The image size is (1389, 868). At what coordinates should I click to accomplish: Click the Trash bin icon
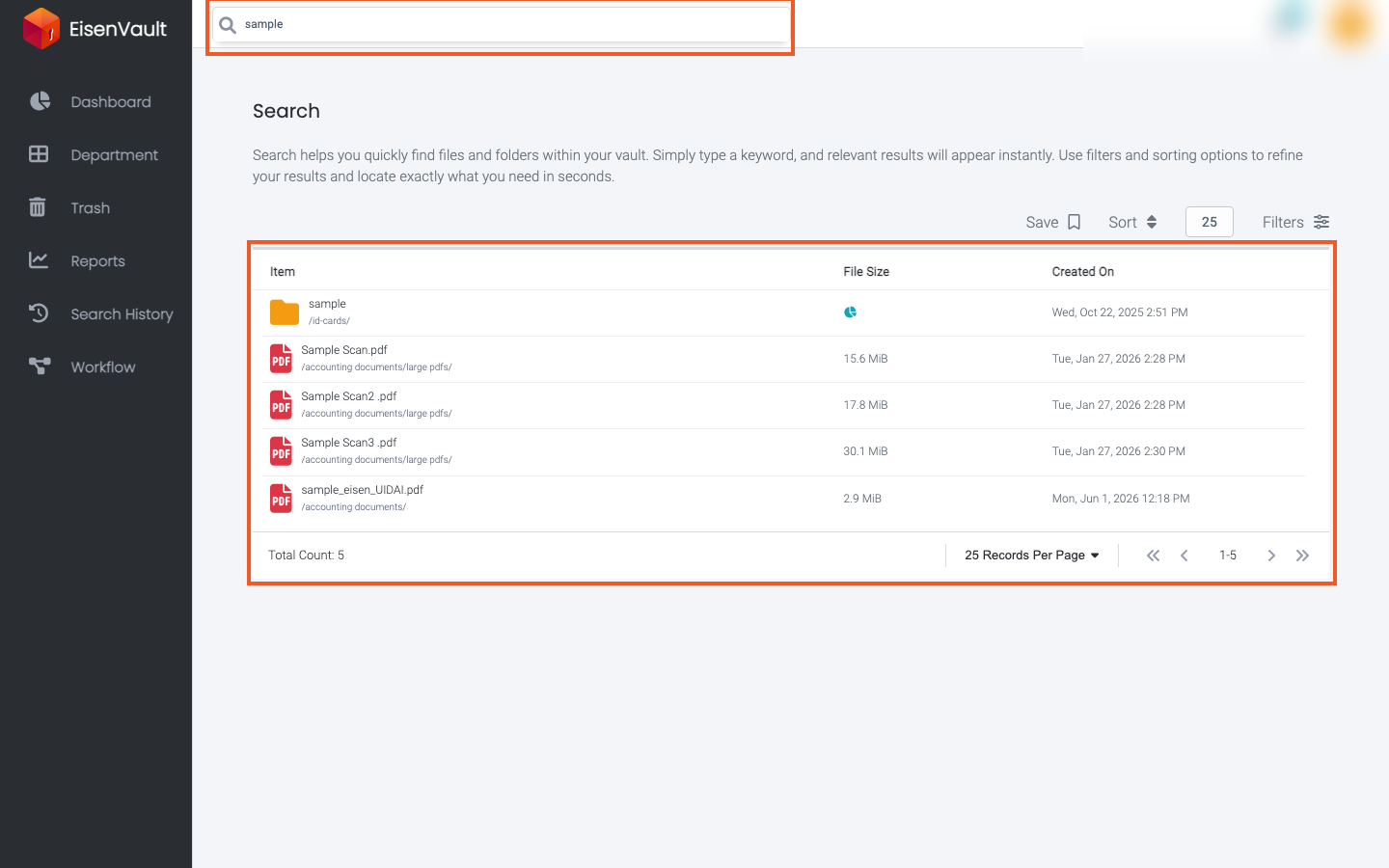38,207
